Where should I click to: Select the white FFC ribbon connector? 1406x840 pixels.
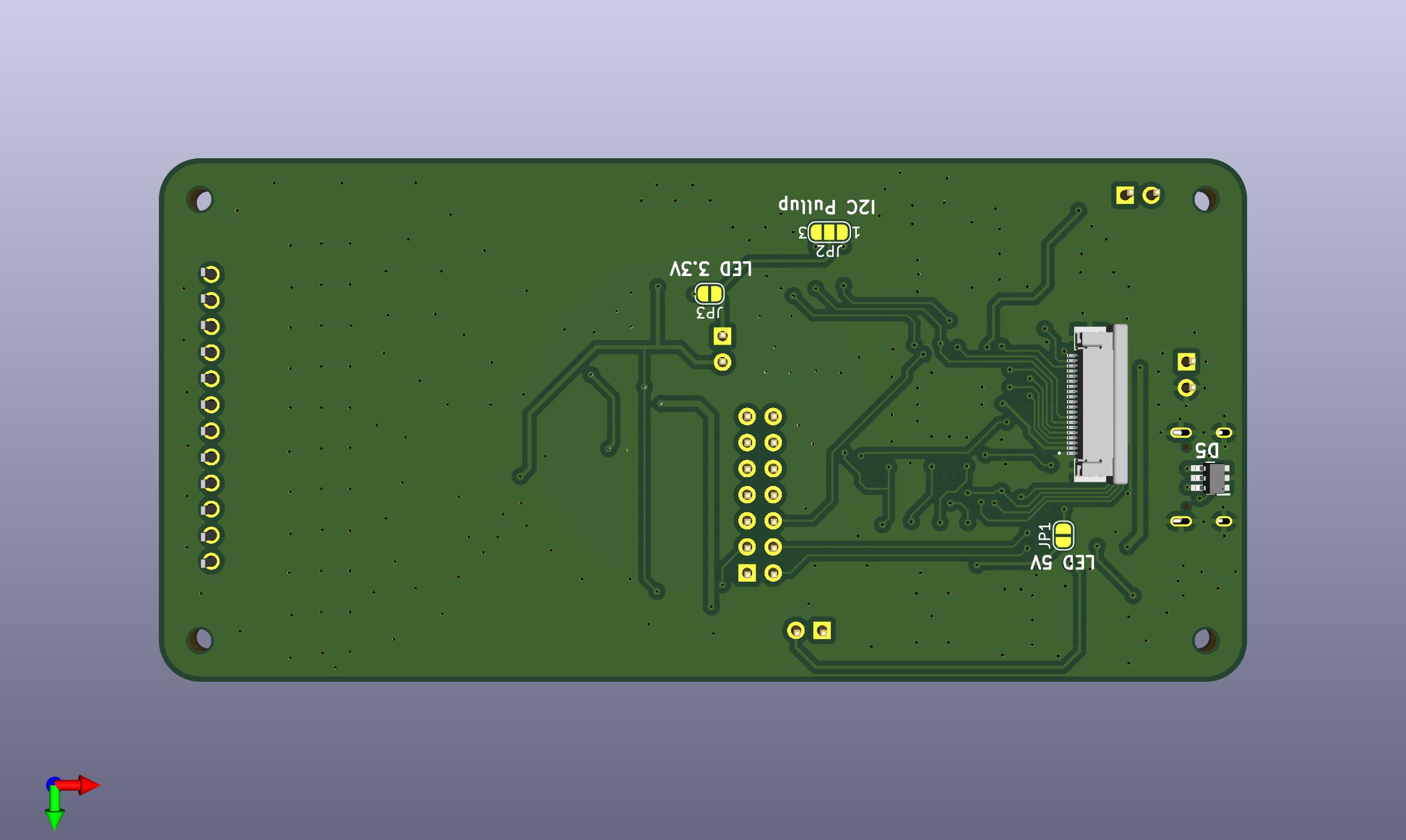[x=1100, y=404]
